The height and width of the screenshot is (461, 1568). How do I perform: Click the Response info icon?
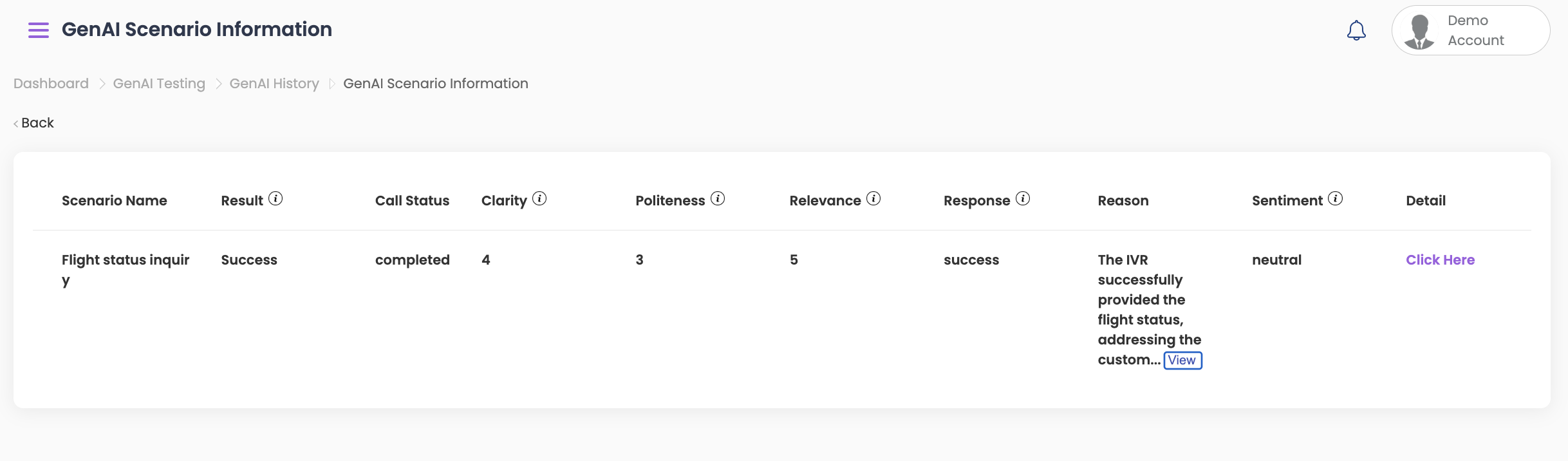(x=1023, y=199)
